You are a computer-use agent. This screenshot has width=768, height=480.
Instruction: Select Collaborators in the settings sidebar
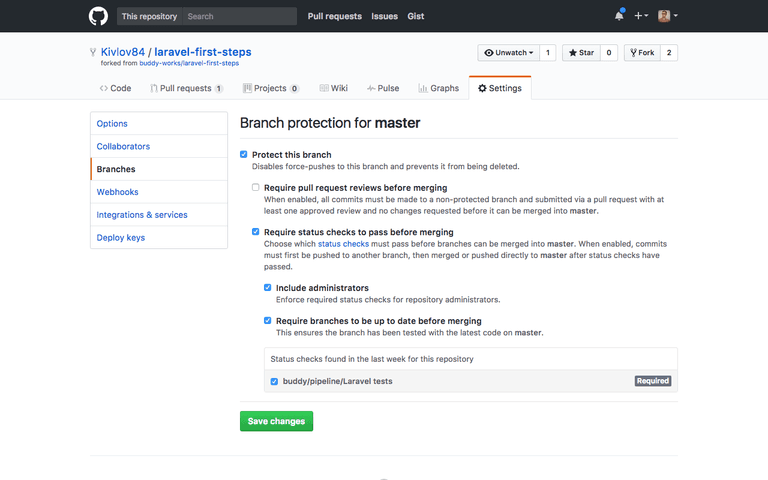coord(159,146)
